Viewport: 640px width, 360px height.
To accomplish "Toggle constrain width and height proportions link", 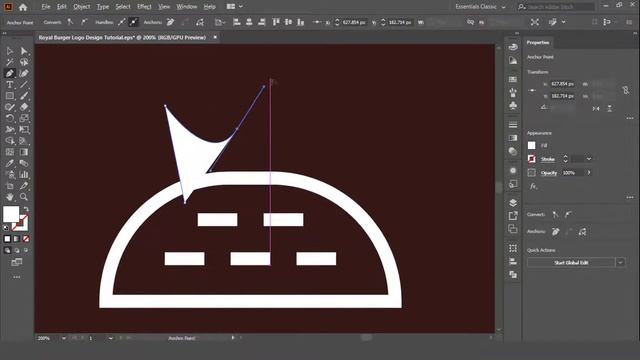I will point(626,90).
